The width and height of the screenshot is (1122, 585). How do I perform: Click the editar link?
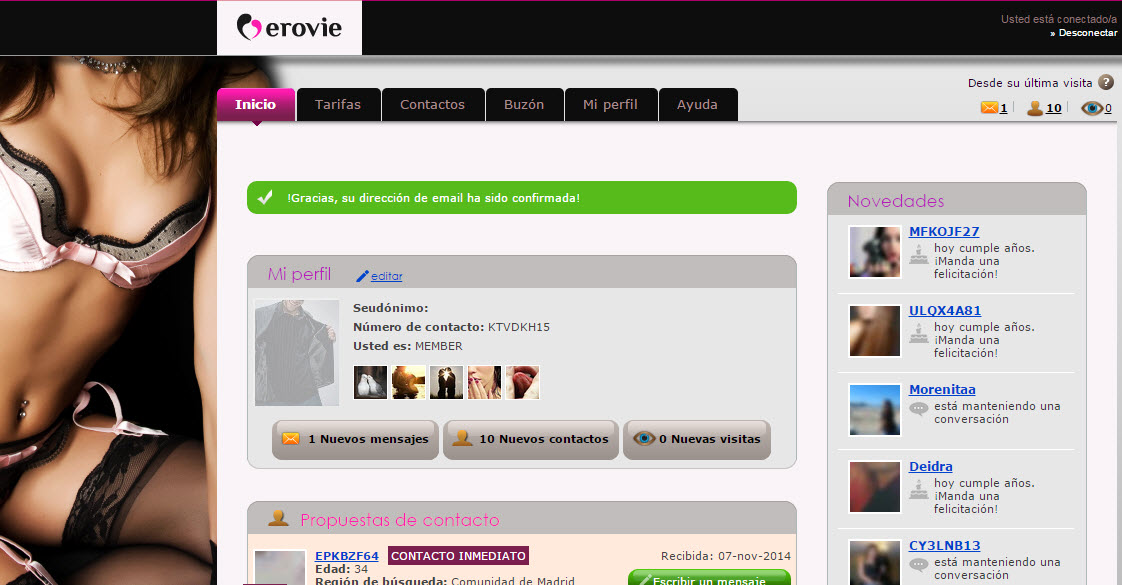click(x=386, y=276)
